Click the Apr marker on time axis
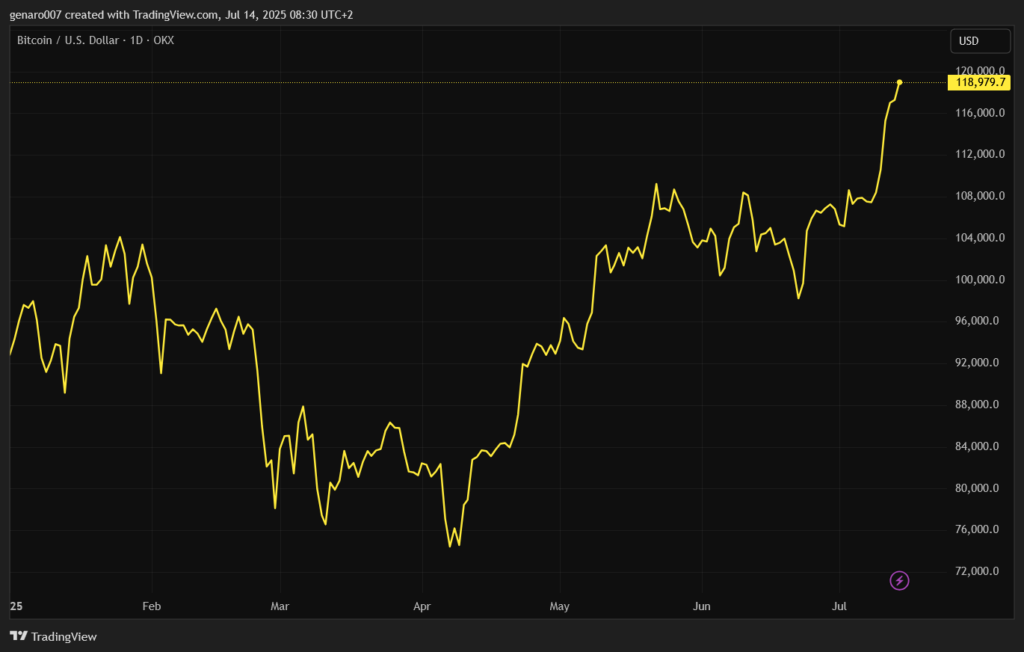This screenshot has height=652, width=1024. tap(421, 607)
